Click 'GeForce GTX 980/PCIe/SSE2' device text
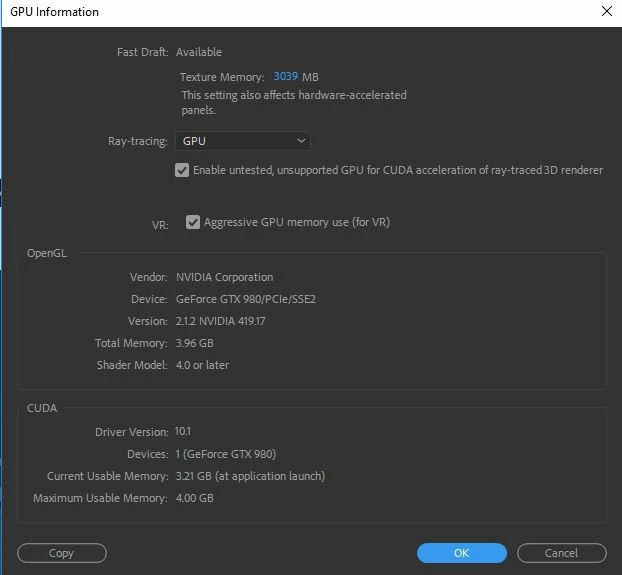 pos(246,299)
